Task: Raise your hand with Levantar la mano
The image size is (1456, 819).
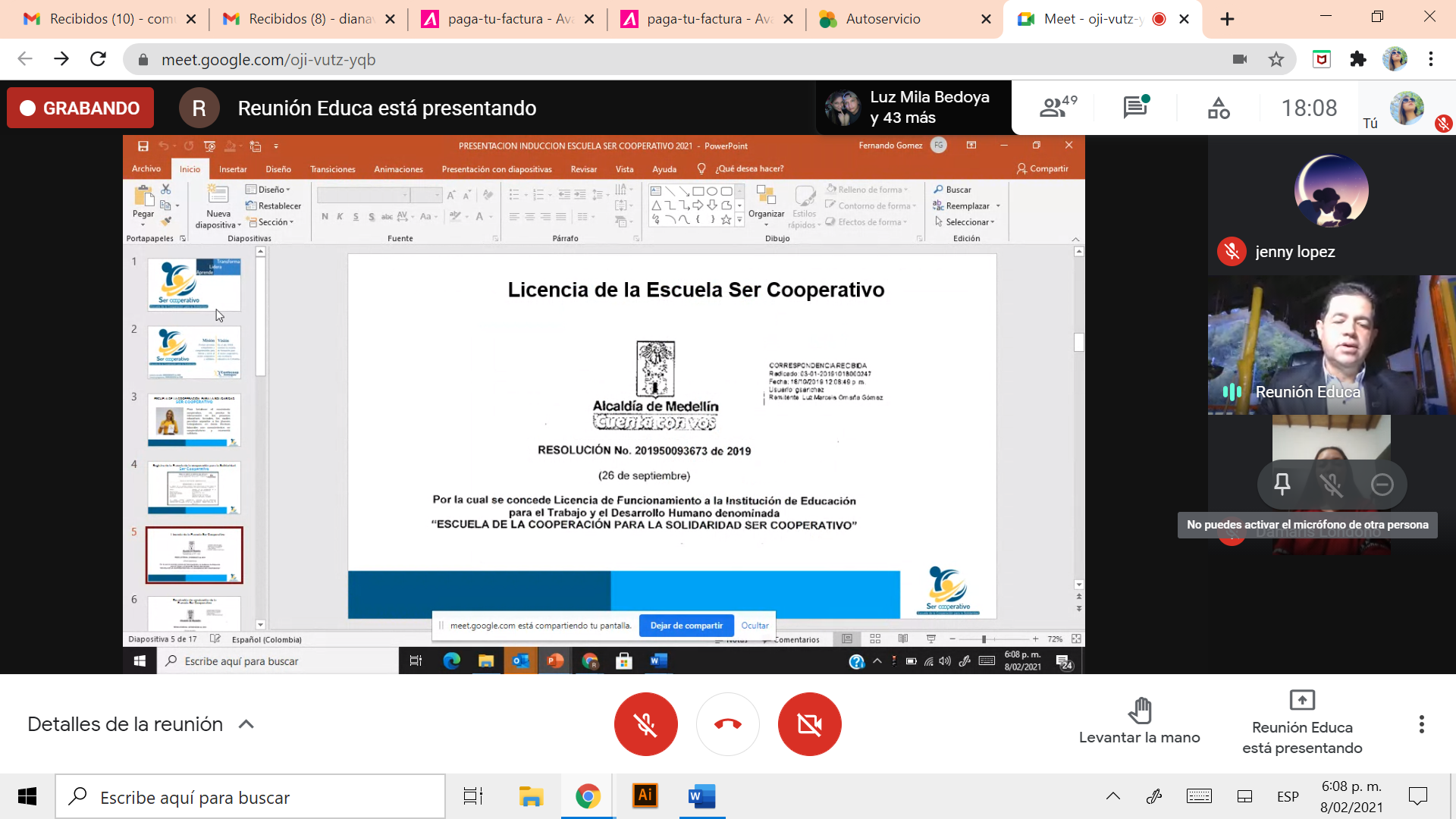Action: coord(1139,721)
